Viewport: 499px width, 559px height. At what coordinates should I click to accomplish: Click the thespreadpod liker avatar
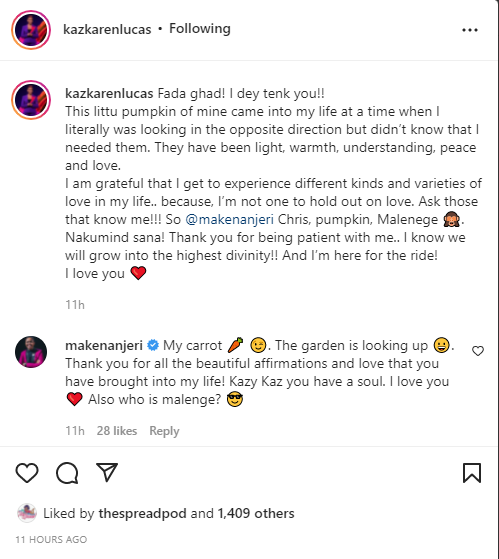[27, 513]
